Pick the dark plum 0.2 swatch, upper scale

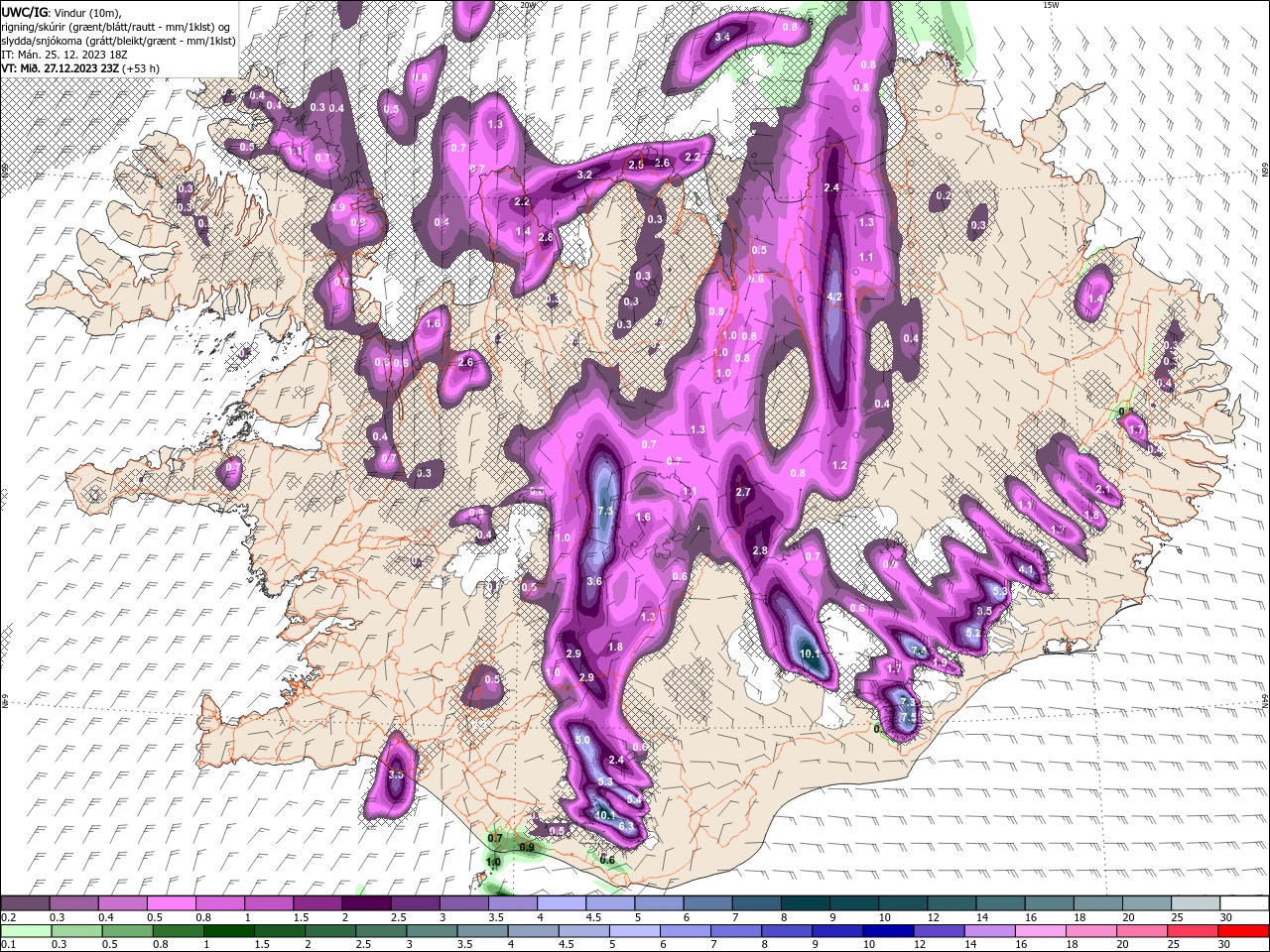26,902
